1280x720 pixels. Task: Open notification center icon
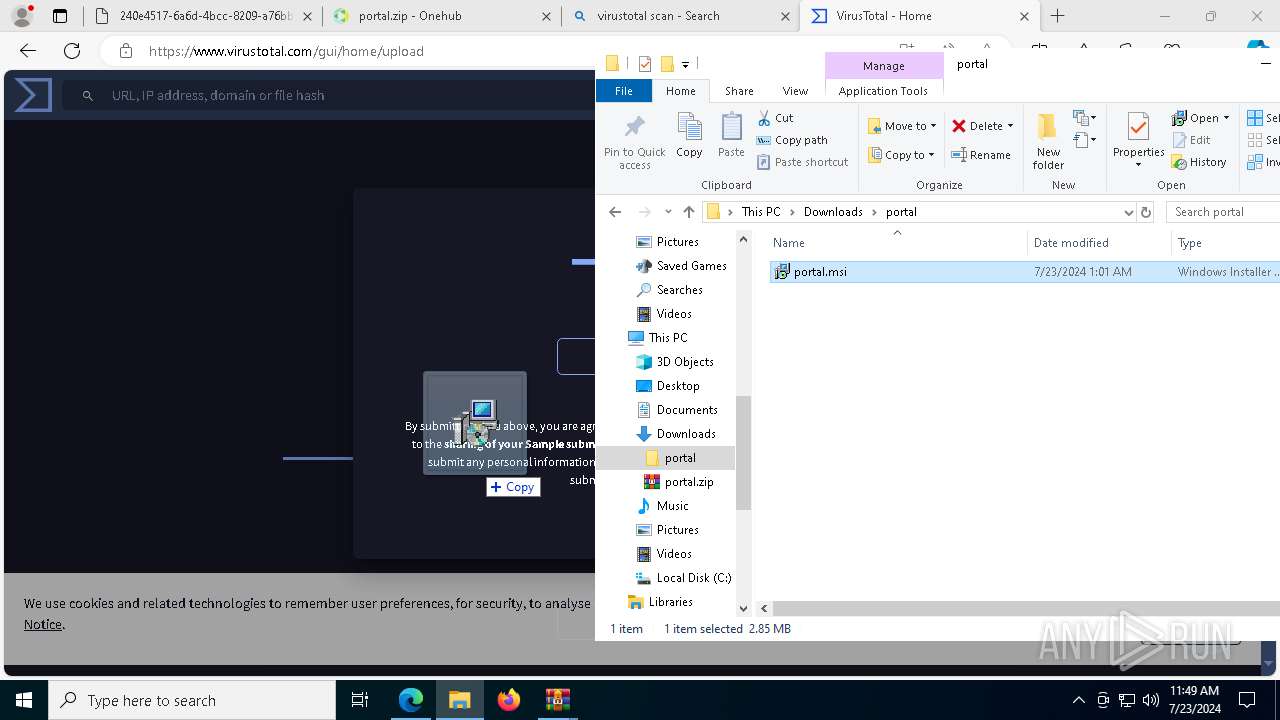point(1247,700)
